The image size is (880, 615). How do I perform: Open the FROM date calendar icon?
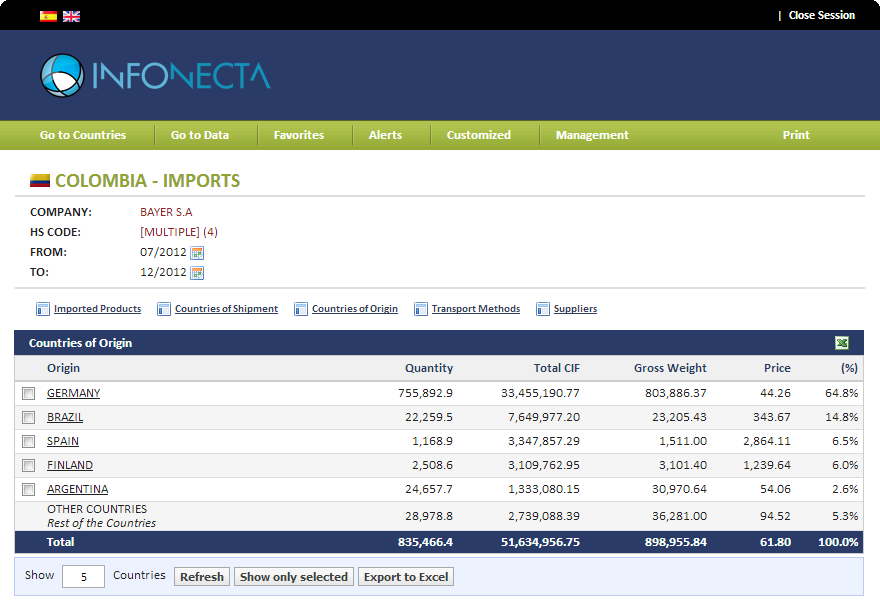point(197,253)
